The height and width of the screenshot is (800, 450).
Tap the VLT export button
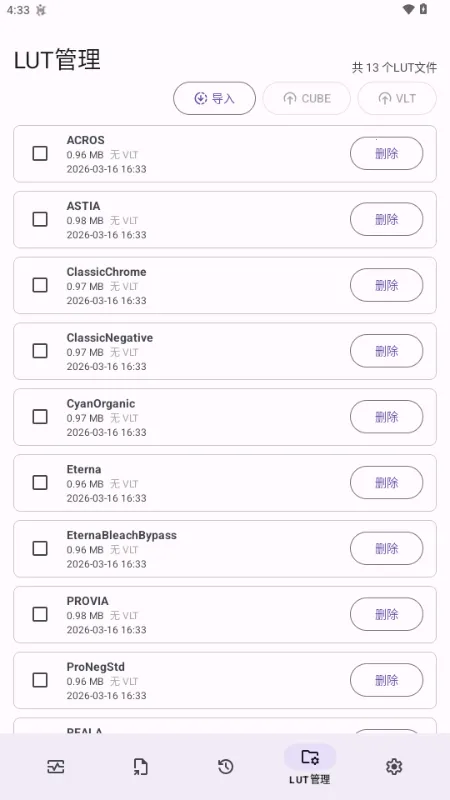click(x=397, y=98)
